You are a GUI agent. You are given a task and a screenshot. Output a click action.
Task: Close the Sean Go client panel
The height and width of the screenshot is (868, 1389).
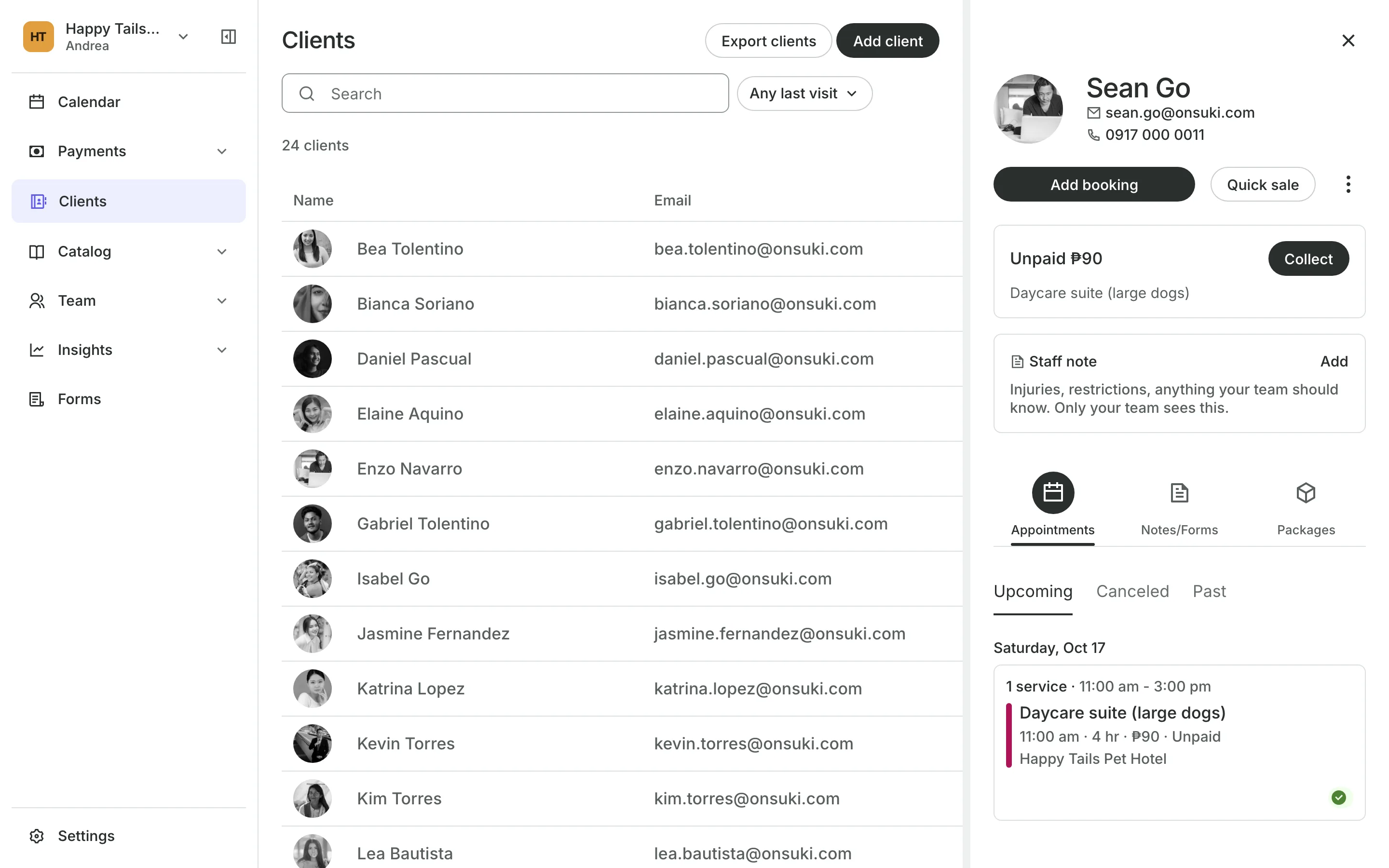pyautogui.click(x=1348, y=40)
